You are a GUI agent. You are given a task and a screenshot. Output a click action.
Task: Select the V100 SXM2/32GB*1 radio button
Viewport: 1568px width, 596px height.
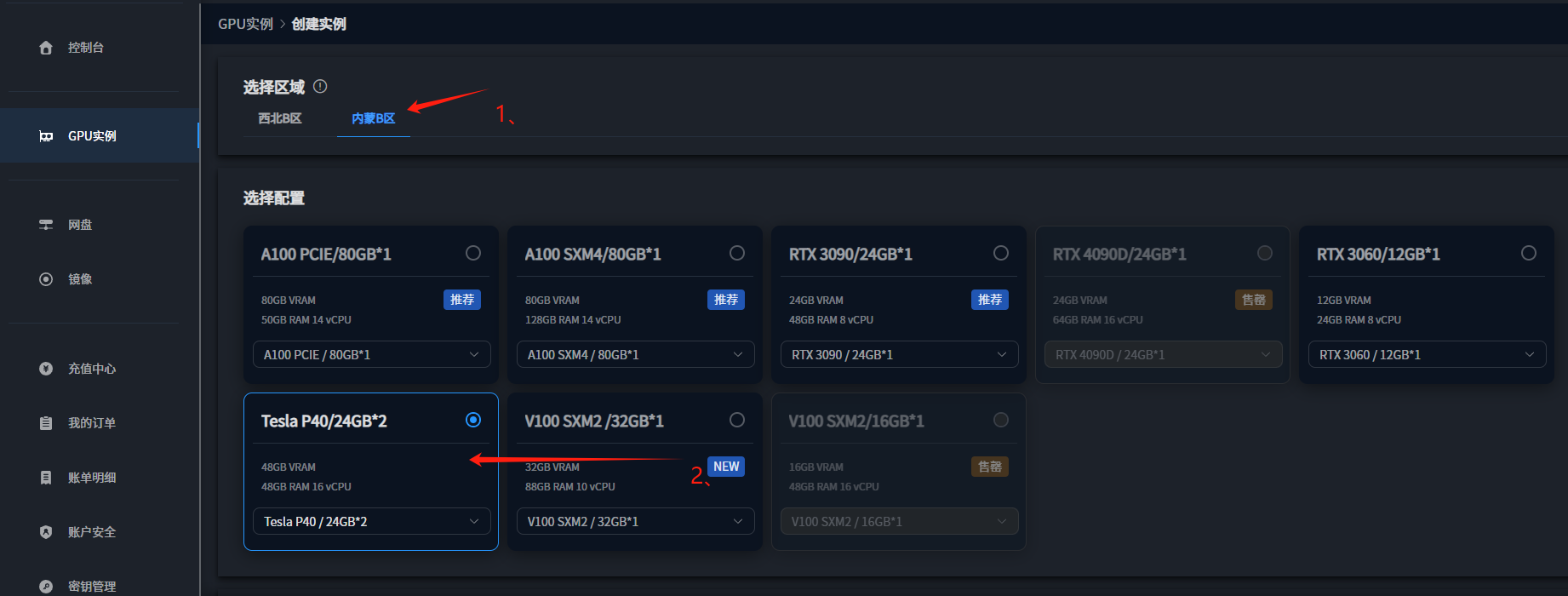coord(737,420)
